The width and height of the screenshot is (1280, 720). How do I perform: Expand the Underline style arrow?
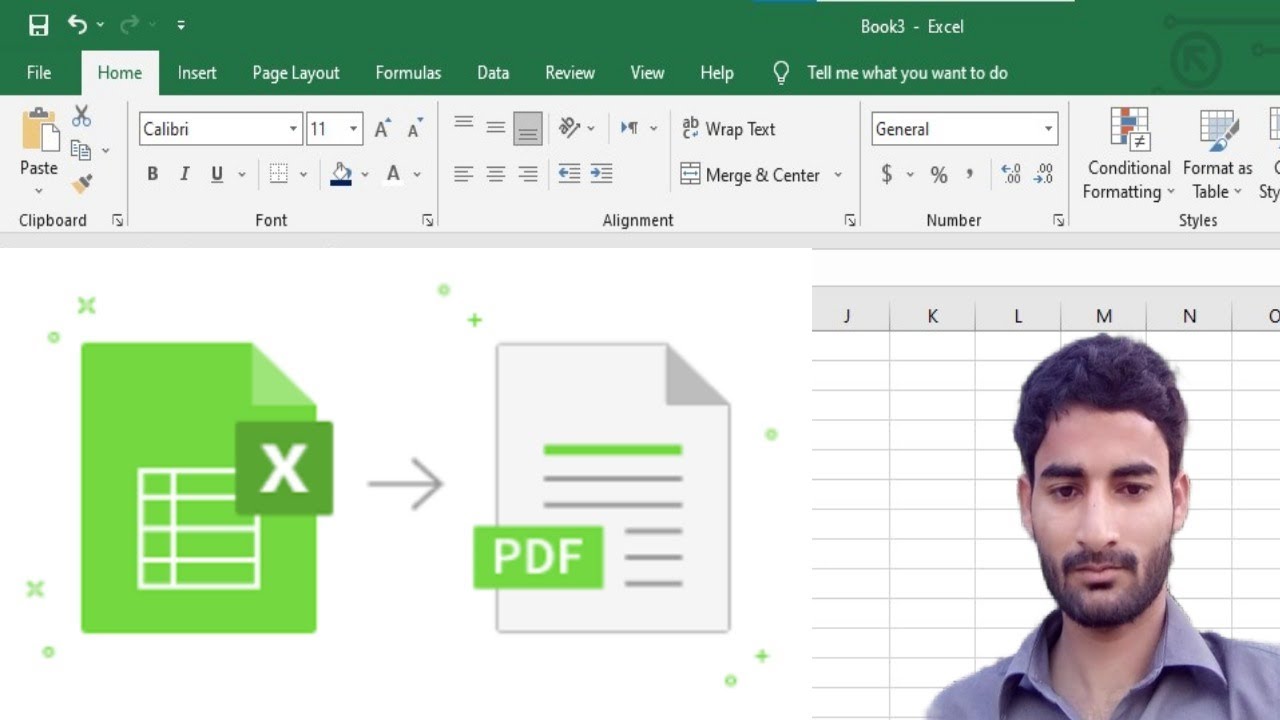pos(241,174)
